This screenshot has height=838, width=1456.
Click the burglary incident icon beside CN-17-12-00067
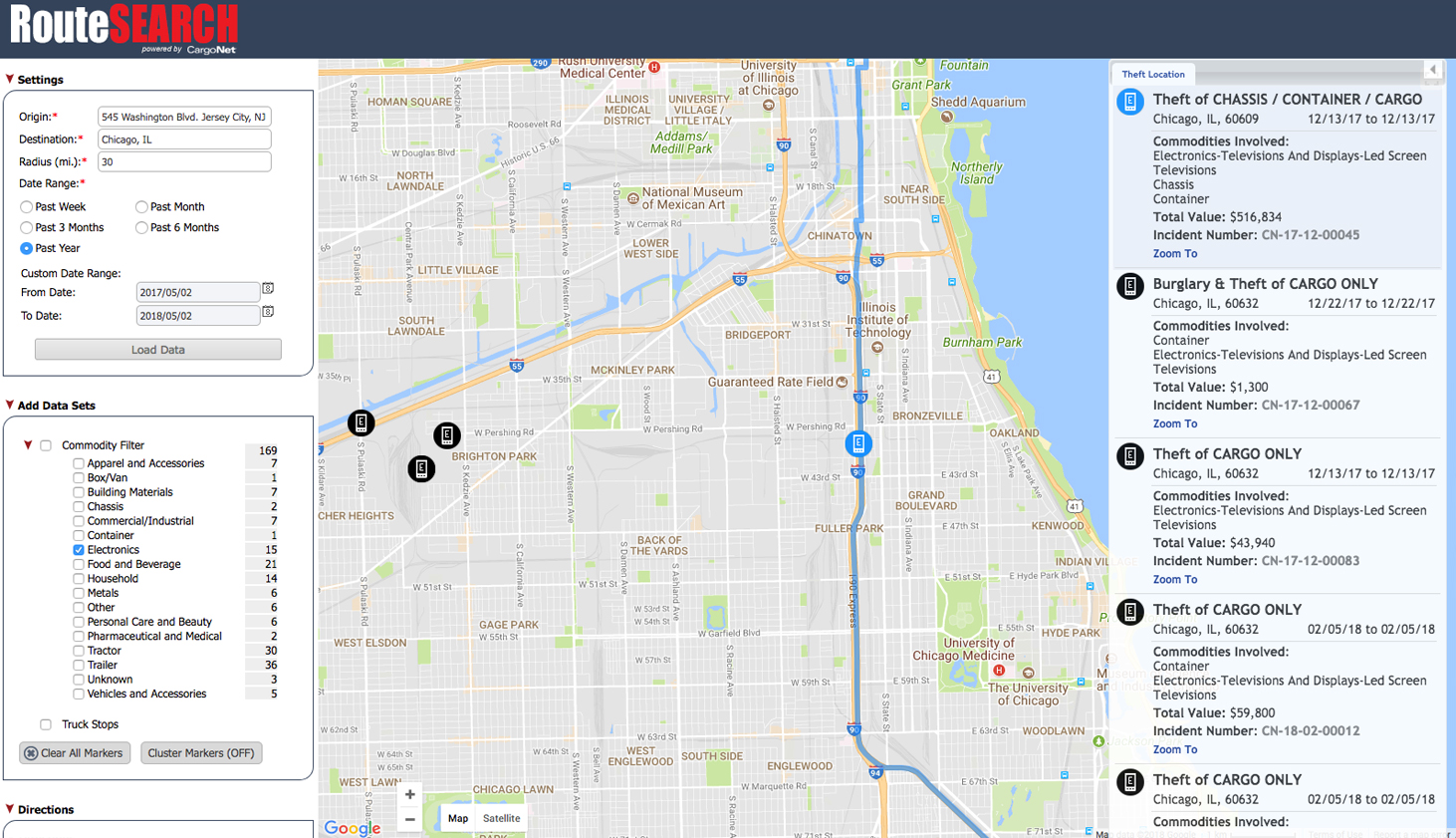1128,286
